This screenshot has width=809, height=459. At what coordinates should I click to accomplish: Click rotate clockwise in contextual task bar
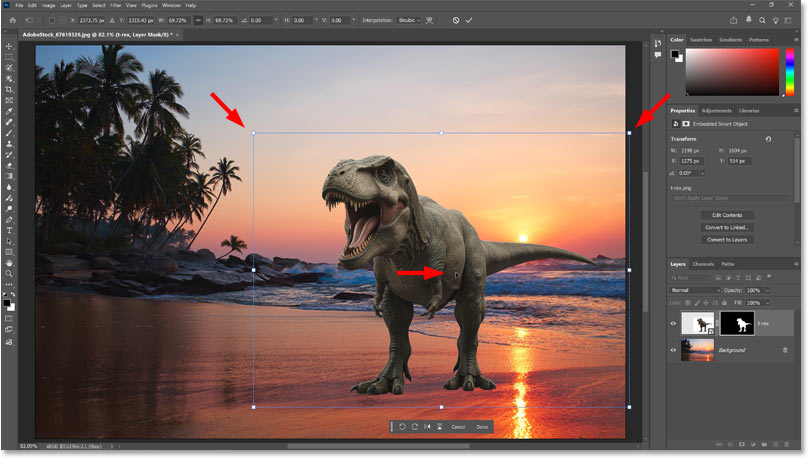pyautogui.click(x=415, y=427)
